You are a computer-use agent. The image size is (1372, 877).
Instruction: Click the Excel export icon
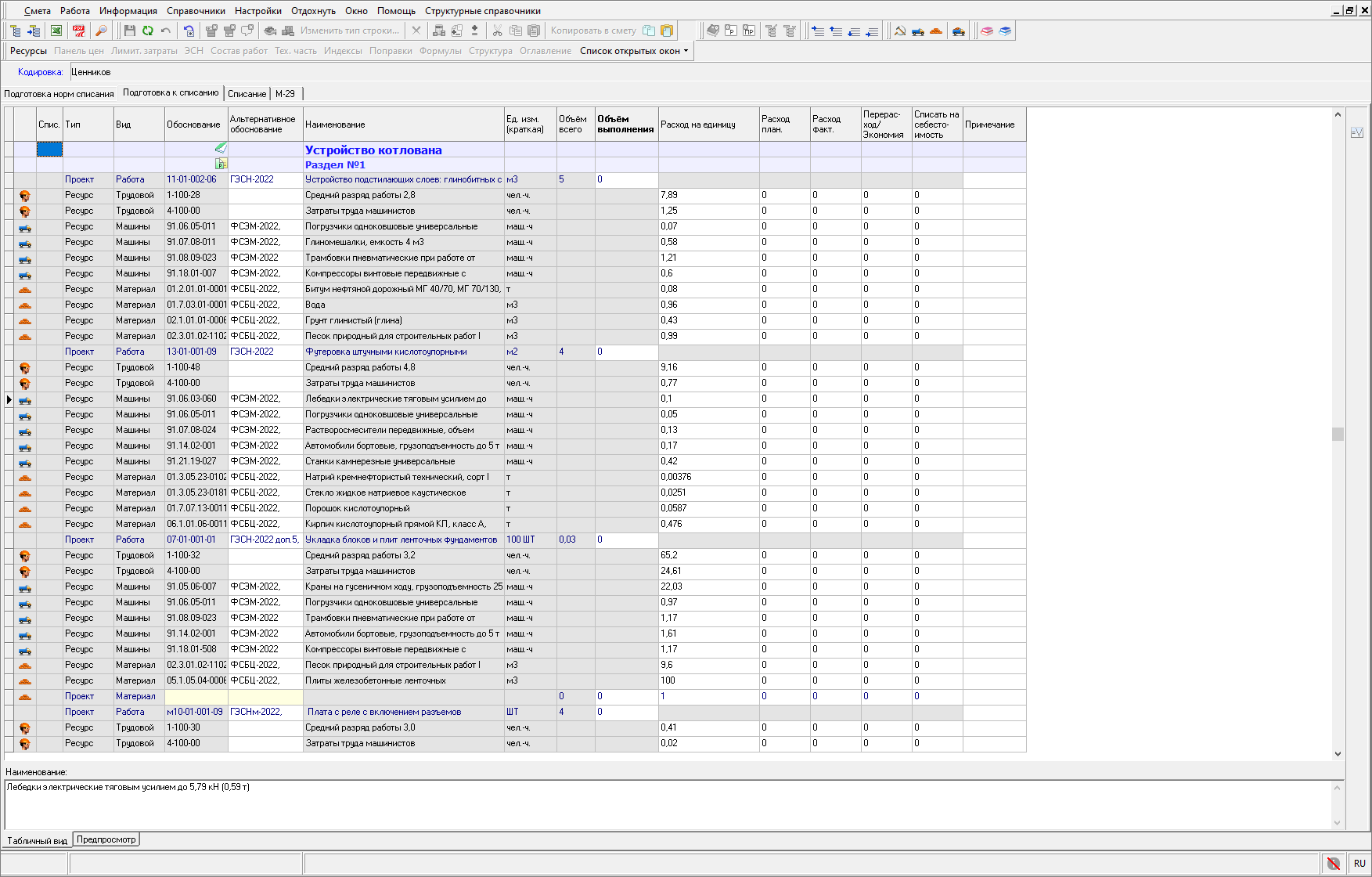click(56, 31)
